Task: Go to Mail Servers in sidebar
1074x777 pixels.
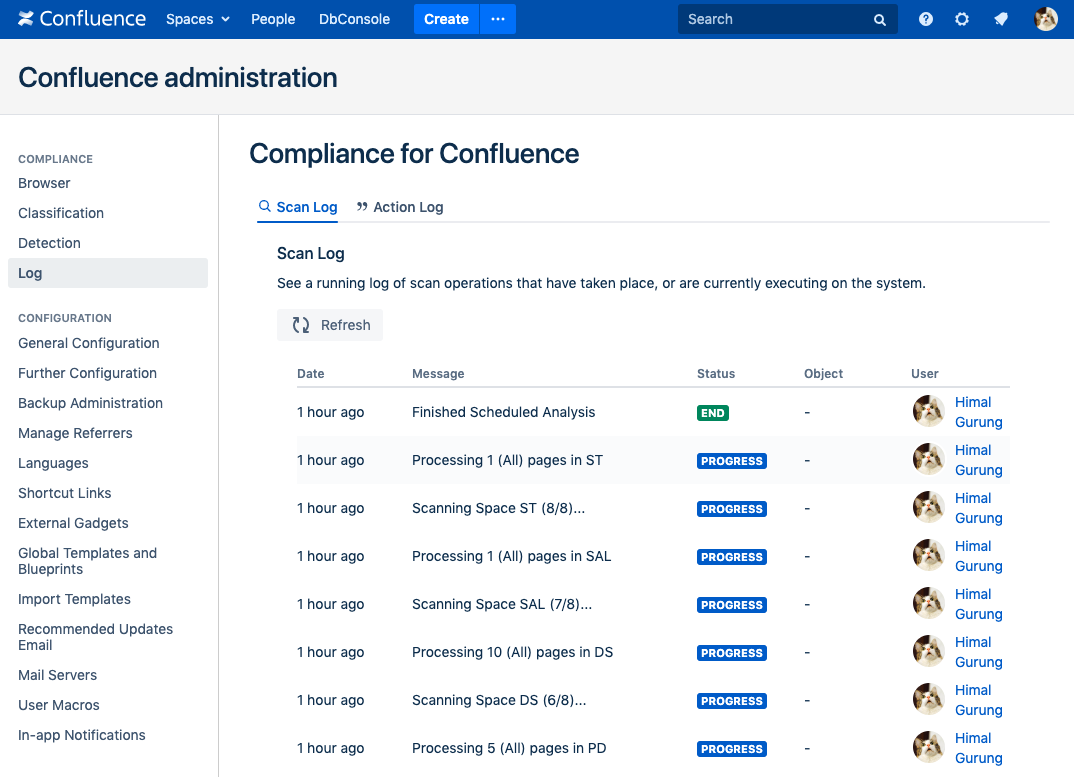Action: [58, 675]
